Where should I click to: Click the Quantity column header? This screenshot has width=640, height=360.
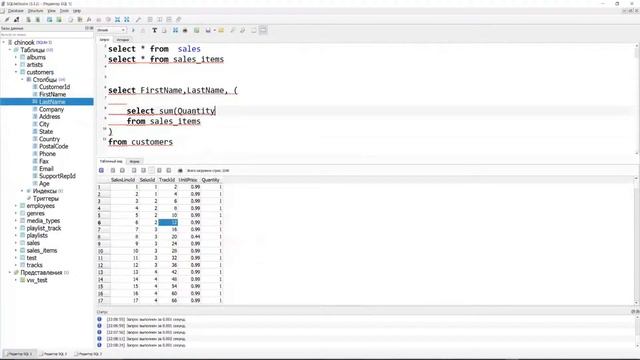click(211, 180)
